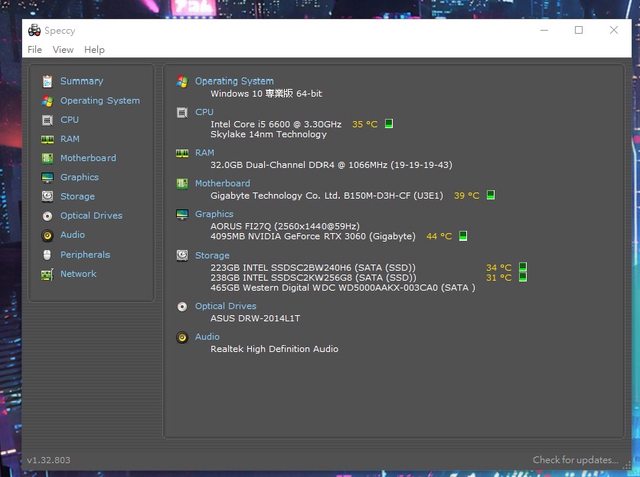The width and height of the screenshot is (640, 477).
Task: Click the Operating System Windows flag sidebar icon
Action: point(47,101)
